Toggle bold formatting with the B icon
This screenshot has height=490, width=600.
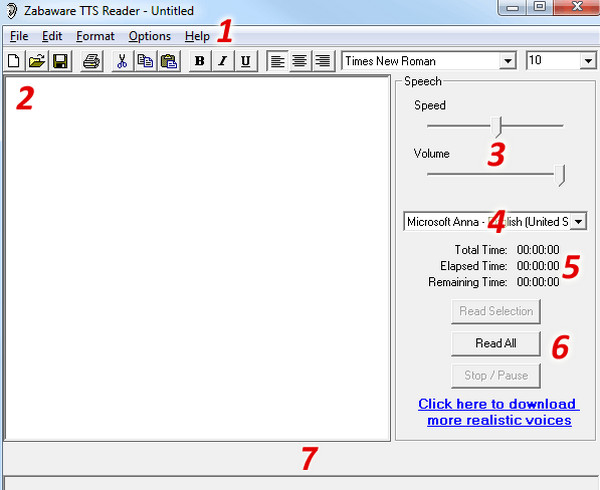[x=200, y=61]
